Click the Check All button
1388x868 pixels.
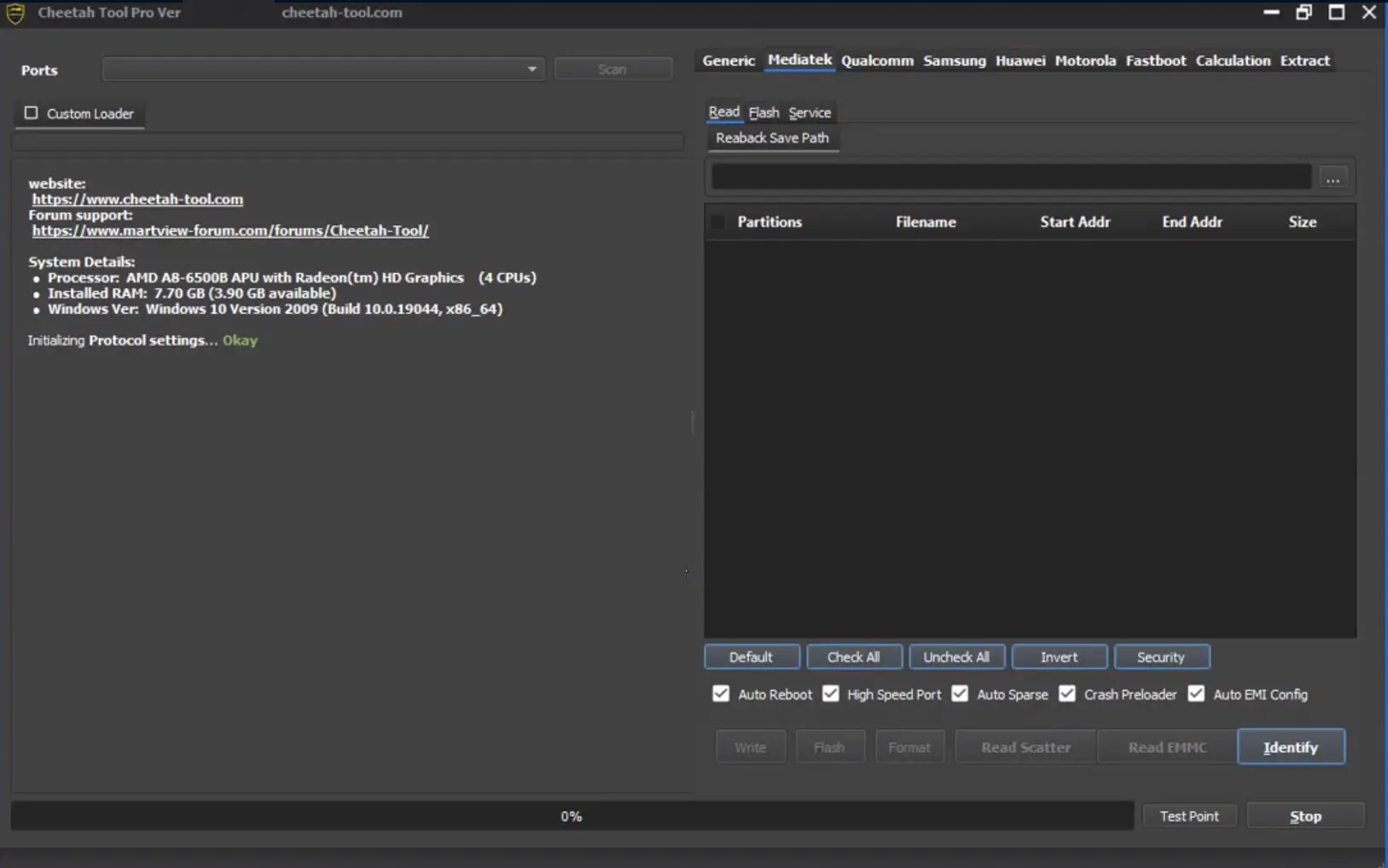[853, 657]
